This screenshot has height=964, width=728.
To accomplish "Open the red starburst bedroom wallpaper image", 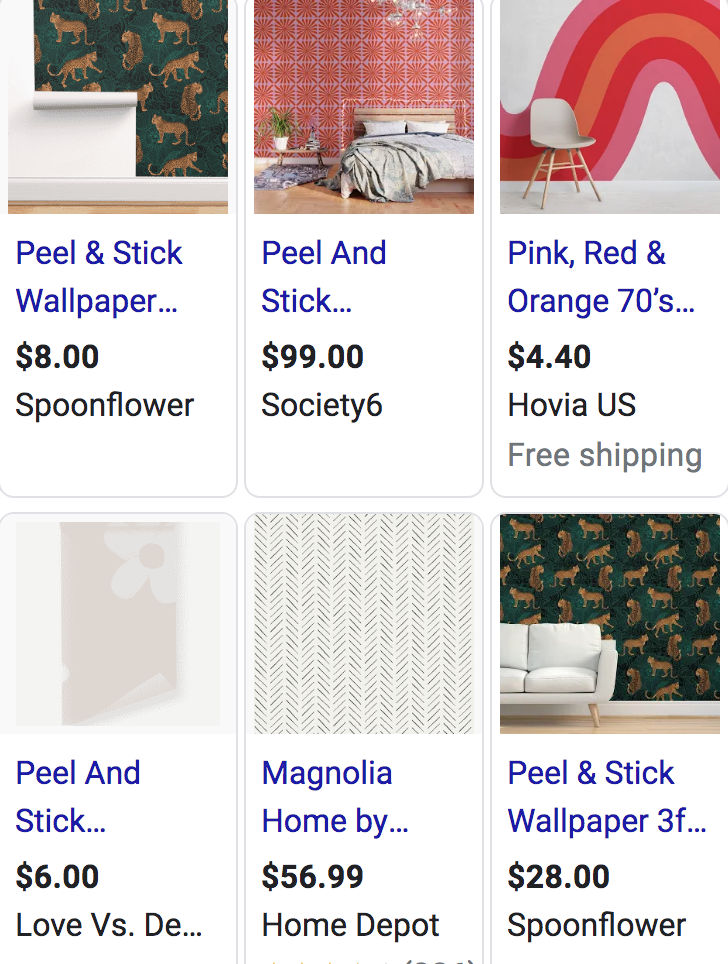I will click(x=364, y=106).
